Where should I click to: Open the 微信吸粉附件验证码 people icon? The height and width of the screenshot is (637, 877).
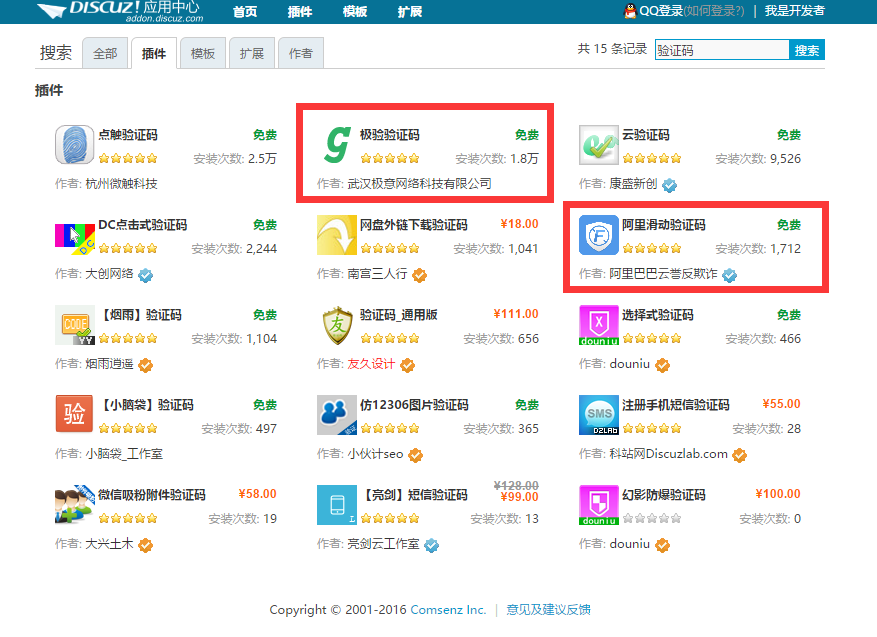[x=74, y=505]
